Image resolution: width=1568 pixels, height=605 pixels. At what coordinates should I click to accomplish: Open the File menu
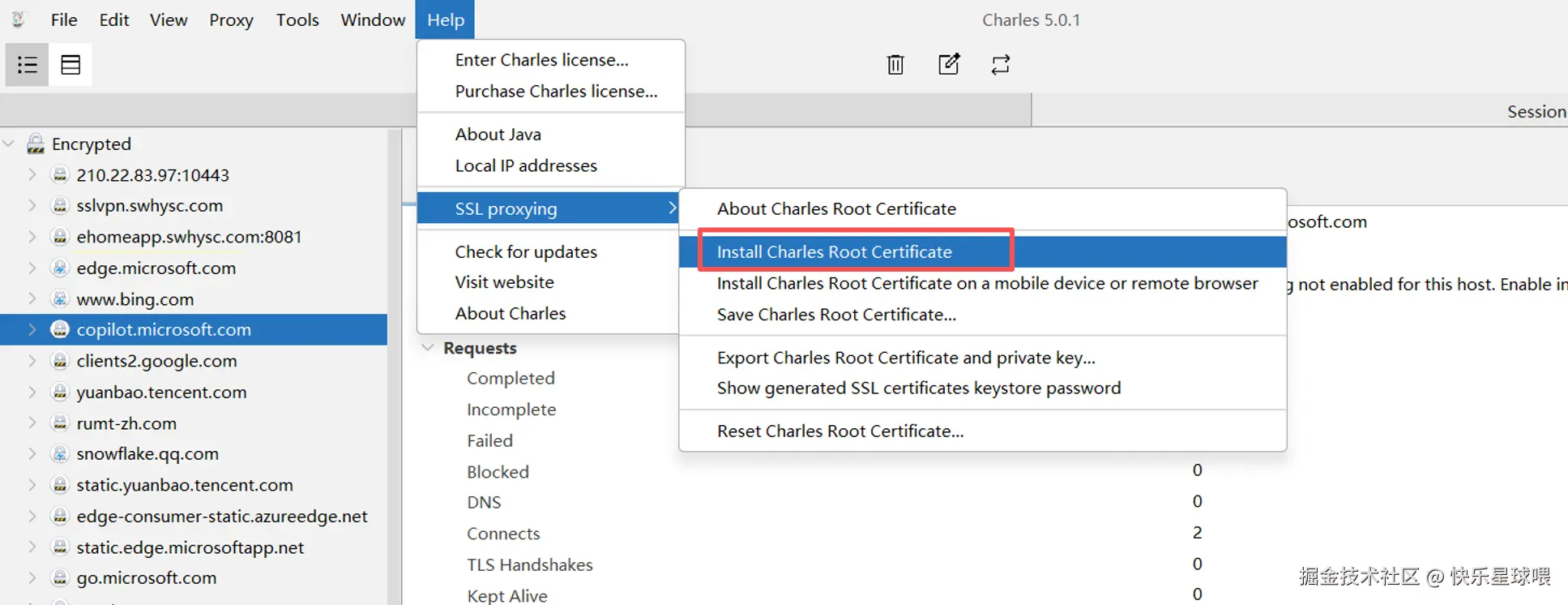point(64,19)
